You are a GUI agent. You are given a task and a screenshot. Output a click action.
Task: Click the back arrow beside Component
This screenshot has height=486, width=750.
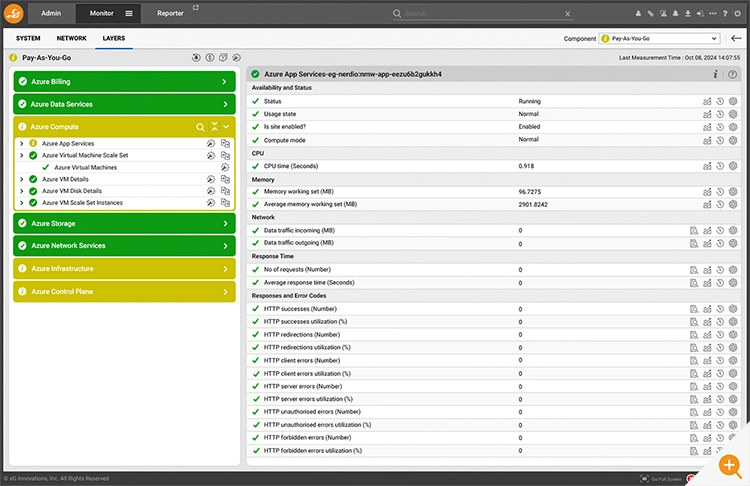[x=736, y=38]
